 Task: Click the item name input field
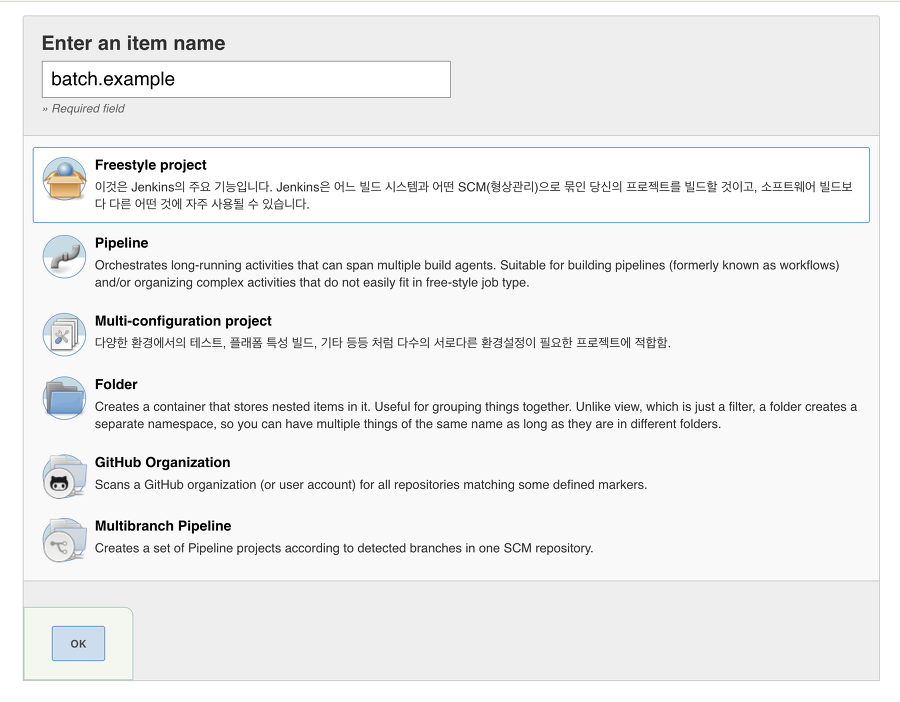pyautogui.click(x=246, y=79)
